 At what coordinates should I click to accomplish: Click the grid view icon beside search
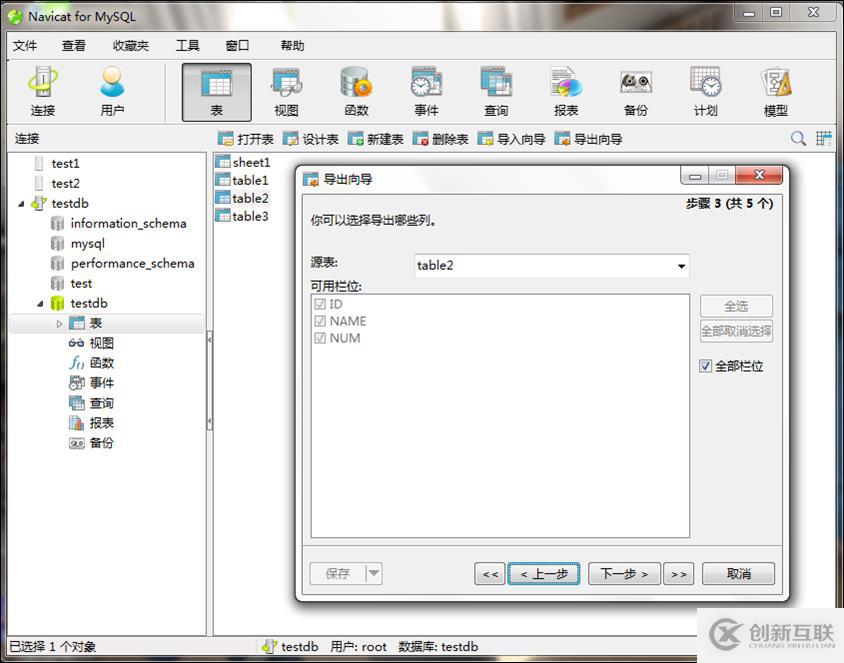coord(824,138)
